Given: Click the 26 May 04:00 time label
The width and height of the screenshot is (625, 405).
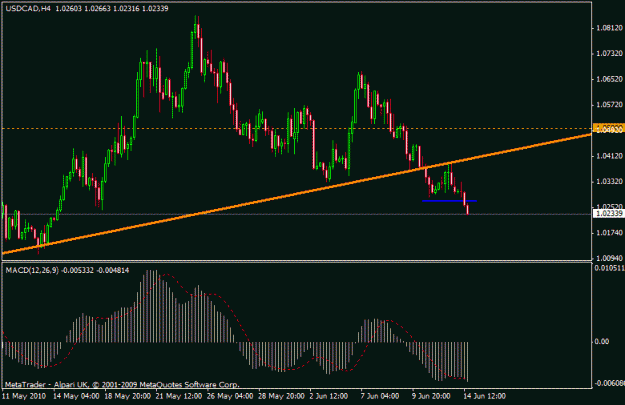Looking at the screenshot, I should 230,396.
